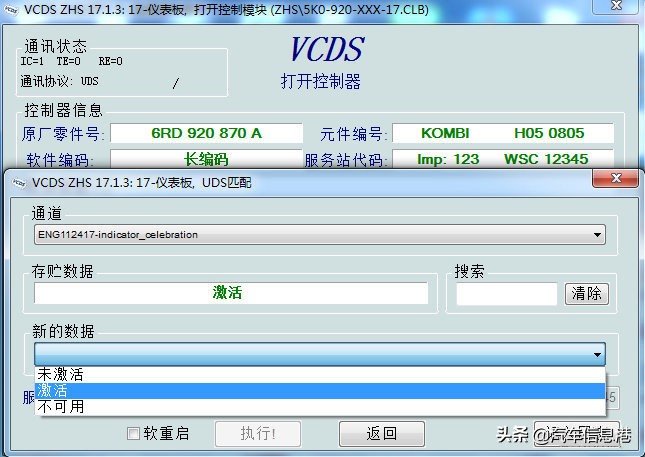Click the 服务站代码 field Imp: 123 WSC 12345
The image size is (645, 457).
(x=503, y=159)
